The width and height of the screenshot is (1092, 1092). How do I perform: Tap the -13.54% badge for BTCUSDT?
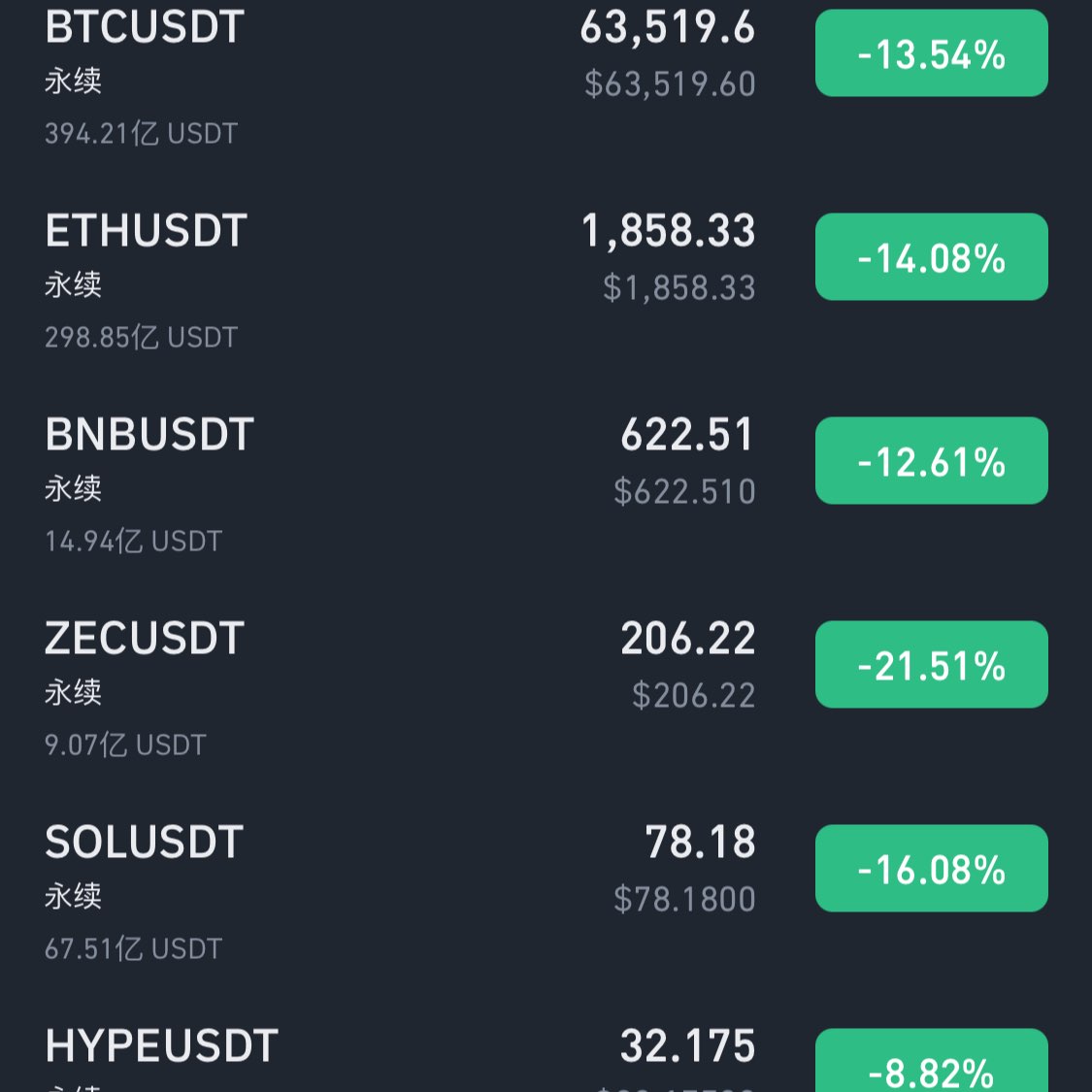point(930,54)
